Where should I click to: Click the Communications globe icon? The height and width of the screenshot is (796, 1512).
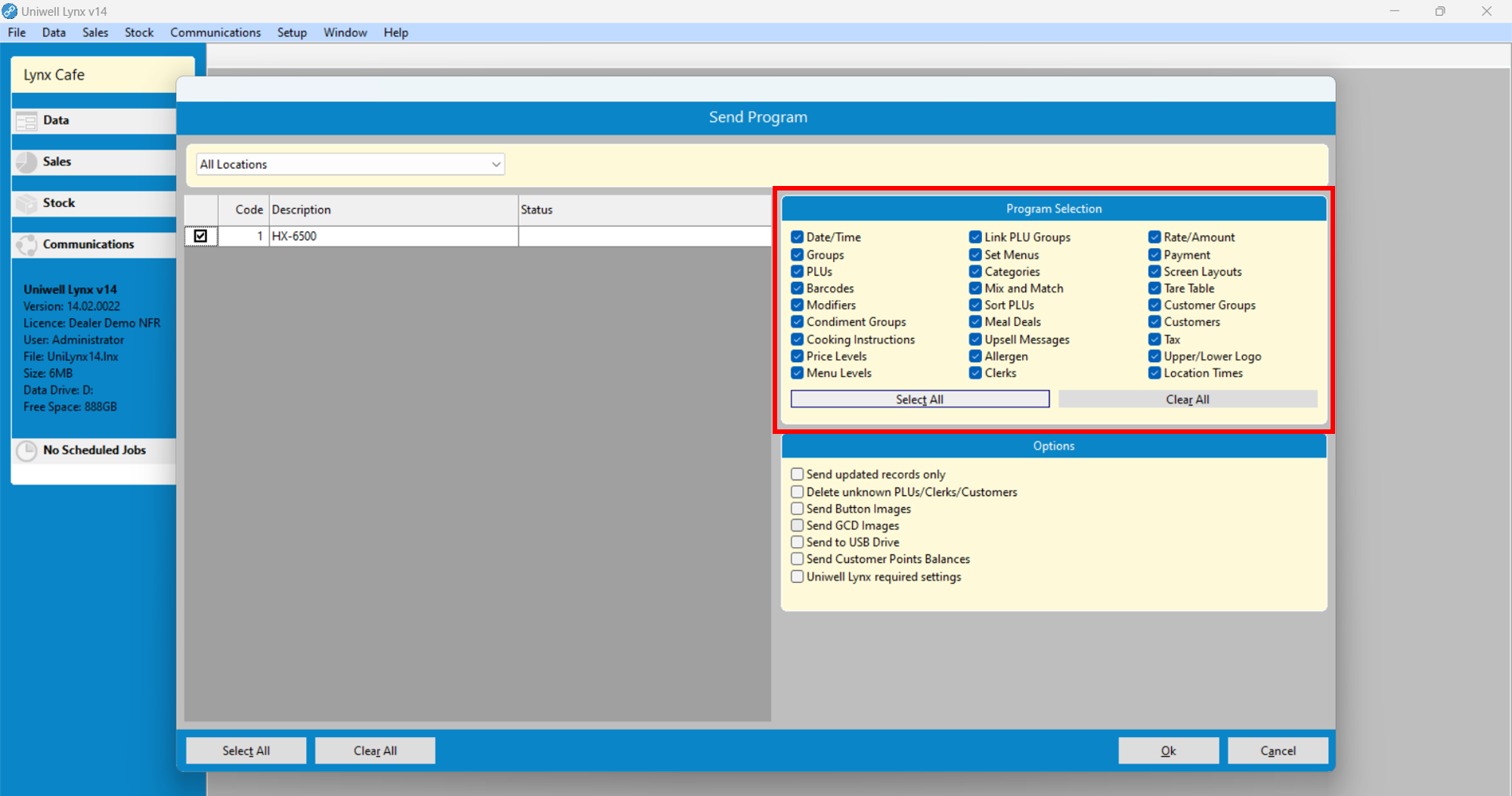coord(26,244)
